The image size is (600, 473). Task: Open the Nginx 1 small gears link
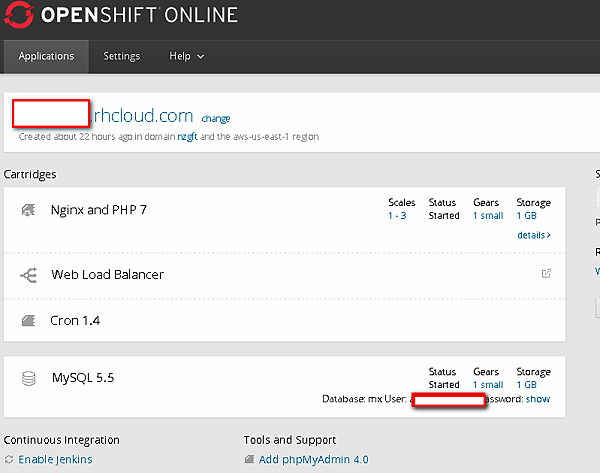(x=488, y=216)
